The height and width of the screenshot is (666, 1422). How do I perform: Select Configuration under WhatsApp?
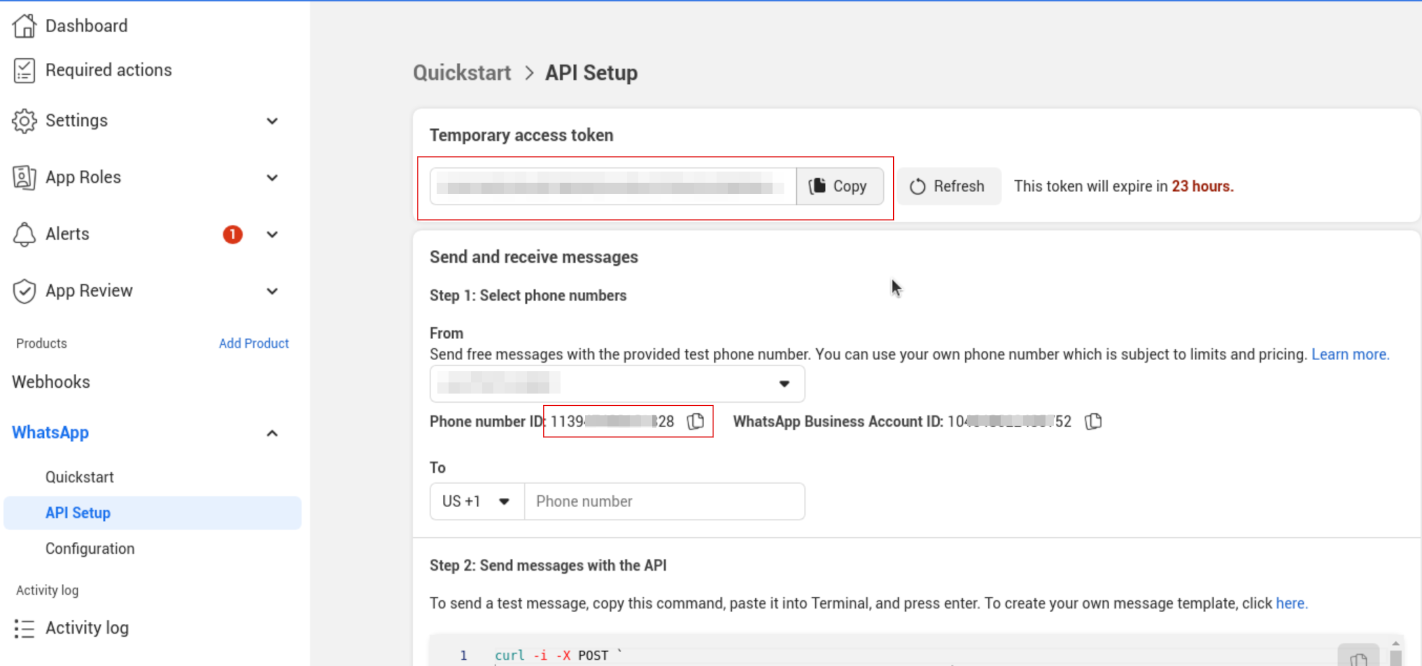(90, 548)
